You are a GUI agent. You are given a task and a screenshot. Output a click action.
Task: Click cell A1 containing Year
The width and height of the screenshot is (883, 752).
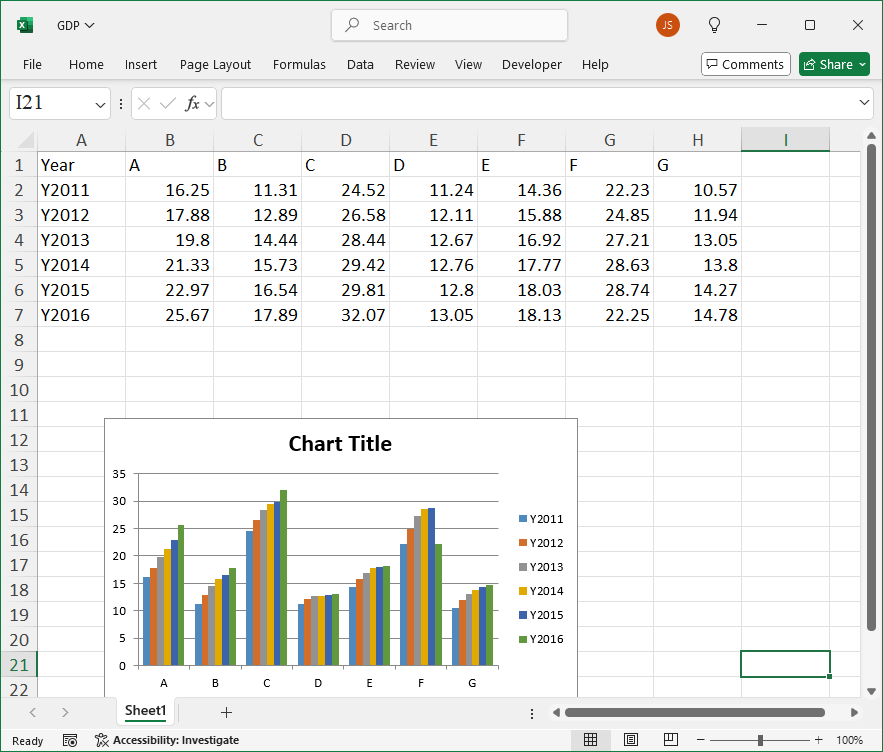point(81,164)
